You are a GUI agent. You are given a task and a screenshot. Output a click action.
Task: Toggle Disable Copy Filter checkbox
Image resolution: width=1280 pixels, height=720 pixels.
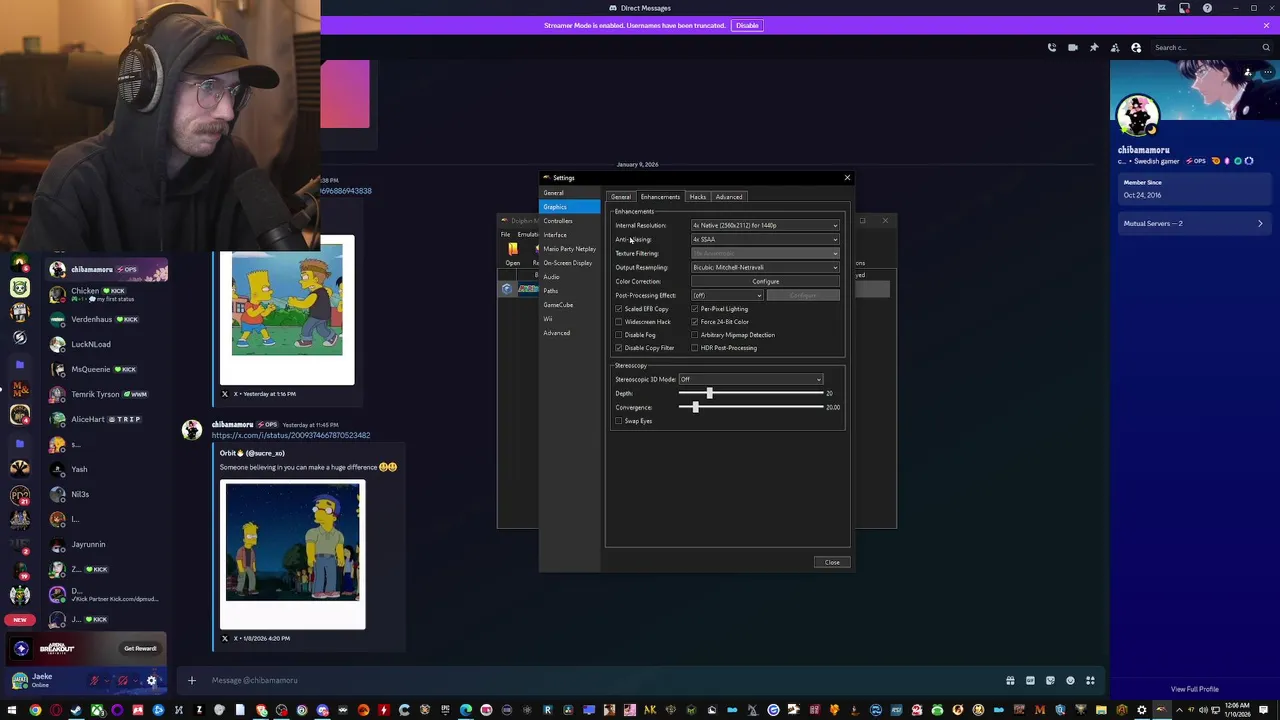pos(619,348)
